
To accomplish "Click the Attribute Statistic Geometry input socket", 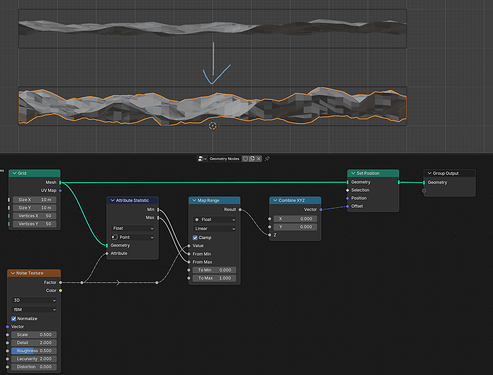I will click(107, 245).
